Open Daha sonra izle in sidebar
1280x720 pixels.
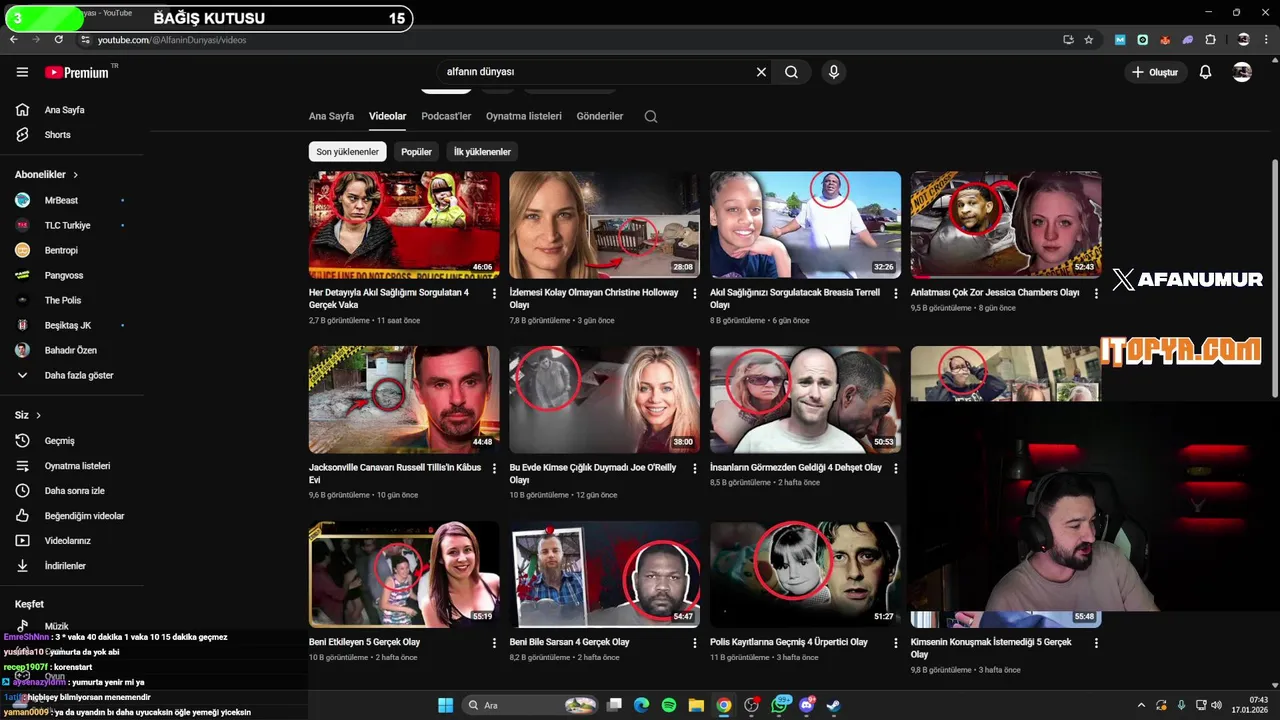[72, 491]
